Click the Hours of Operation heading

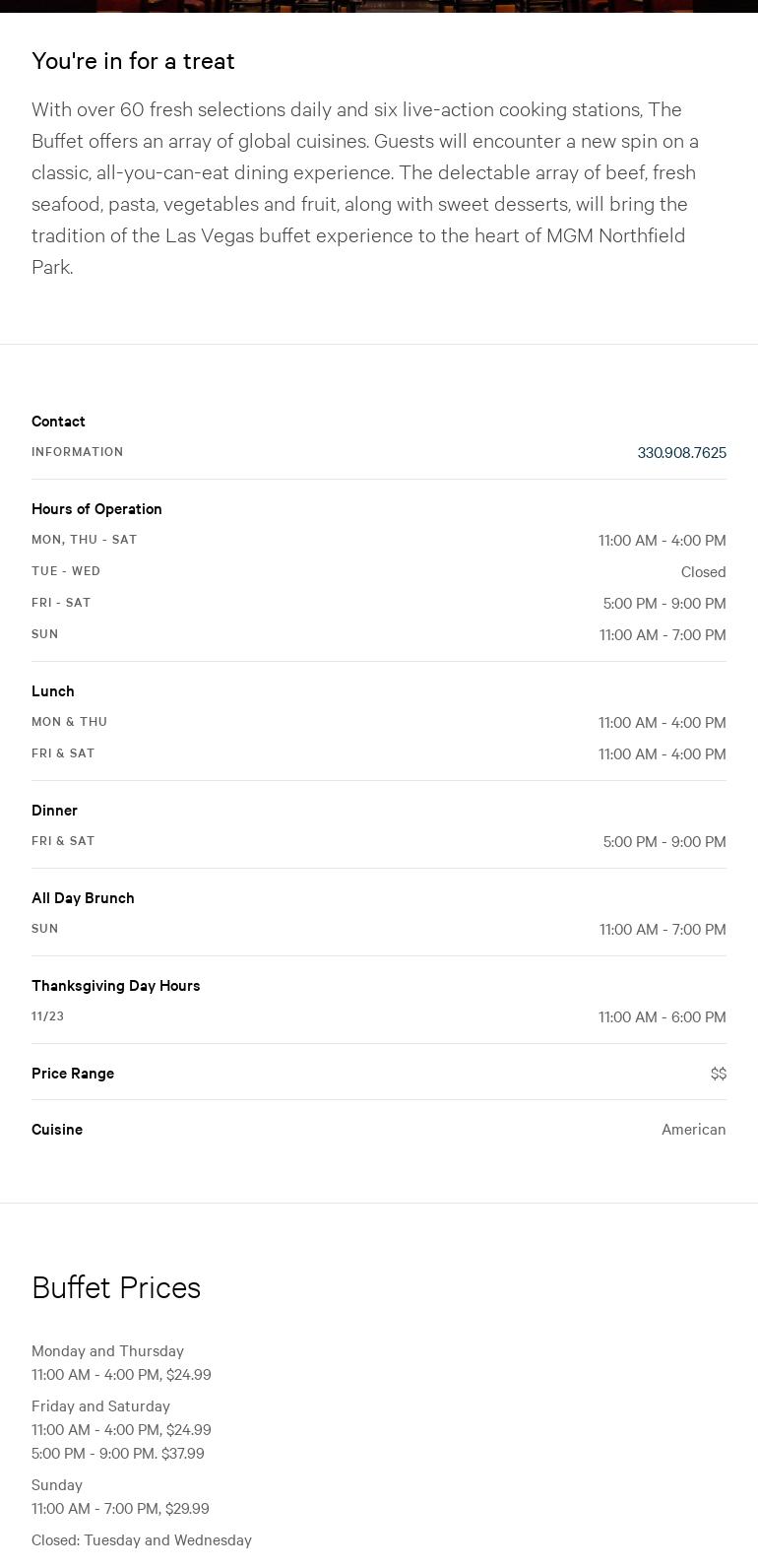tap(96, 509)
